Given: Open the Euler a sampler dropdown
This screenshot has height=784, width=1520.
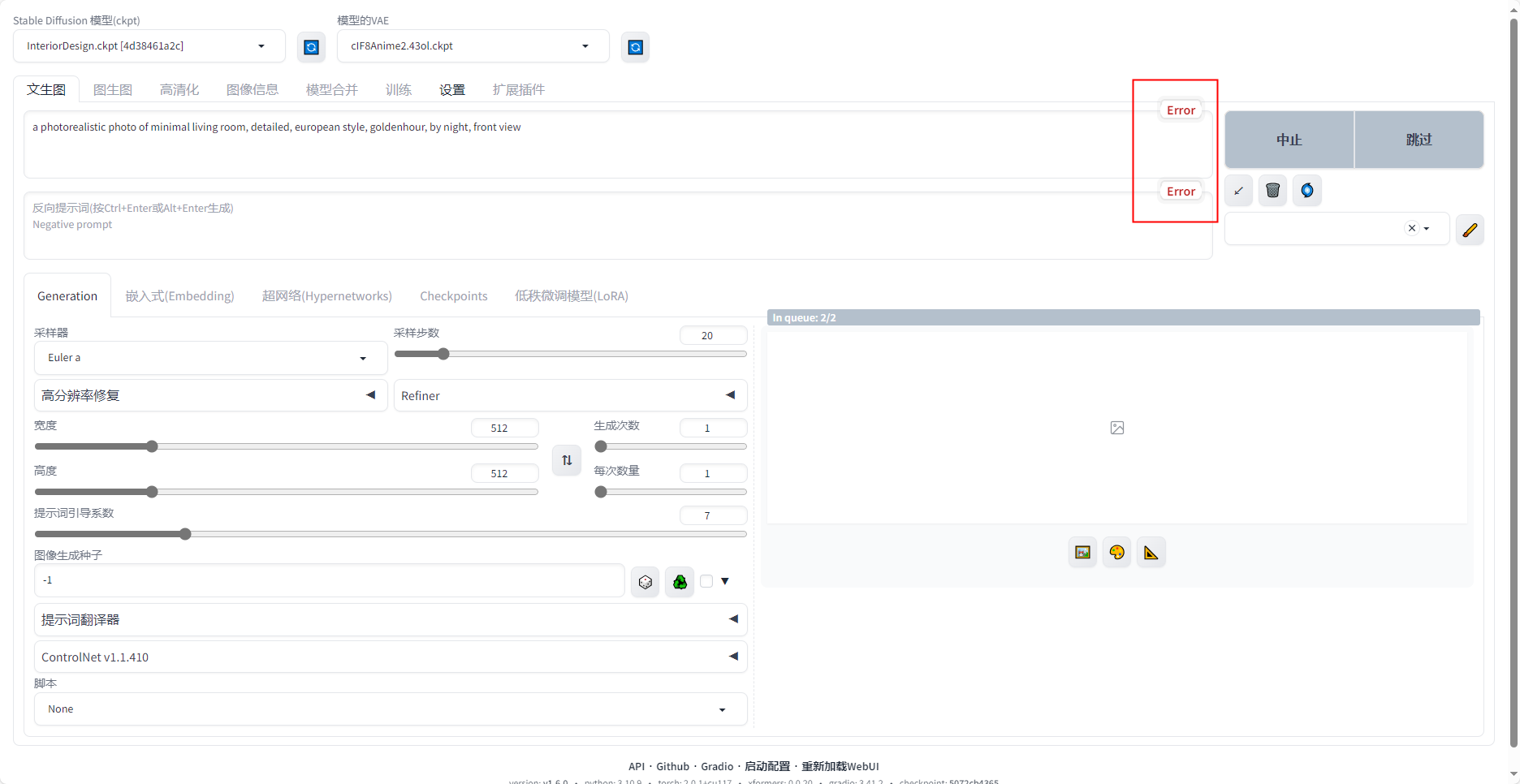Looking at the screenshot, I should [210, 358].
